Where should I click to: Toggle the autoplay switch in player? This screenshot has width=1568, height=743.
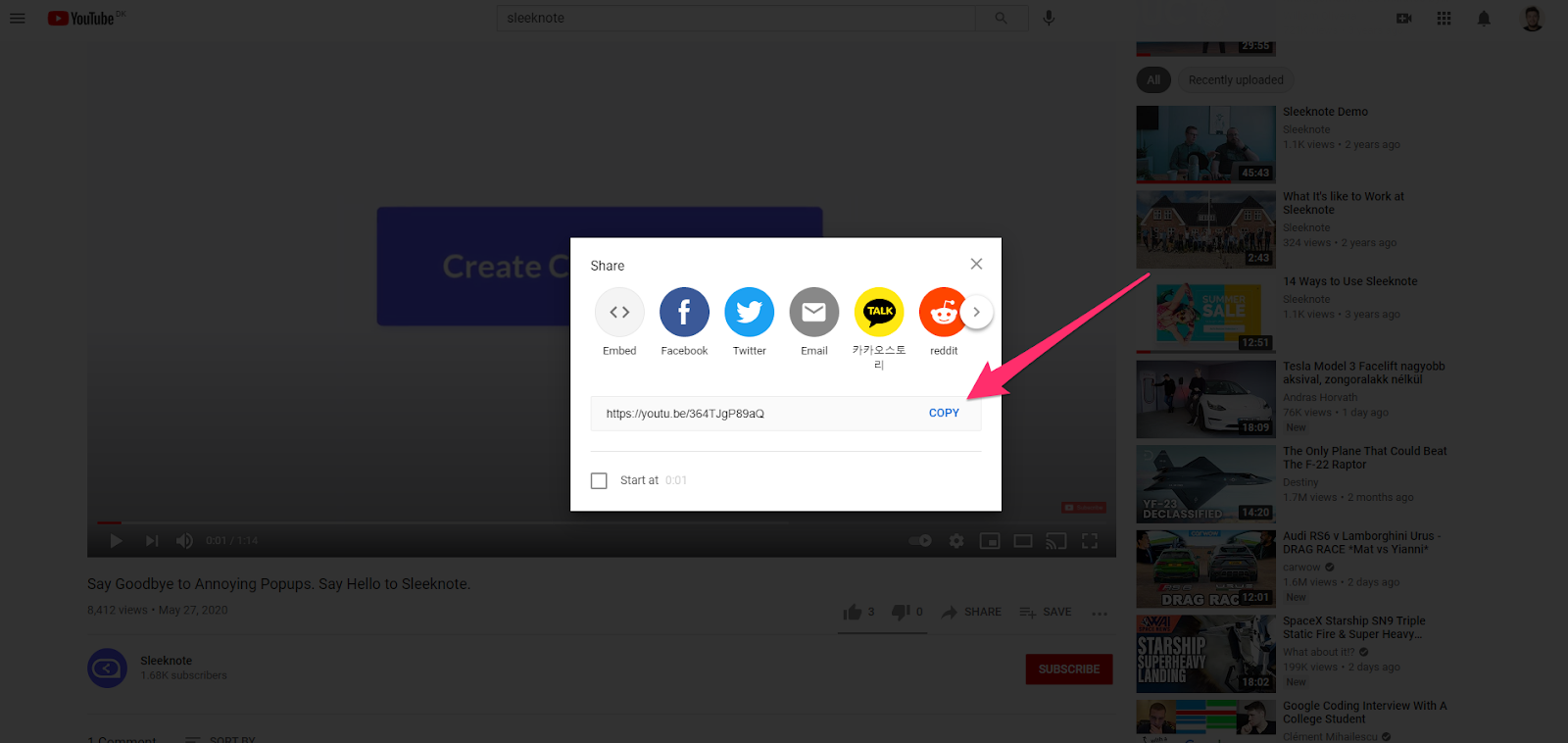click(920, 541)
